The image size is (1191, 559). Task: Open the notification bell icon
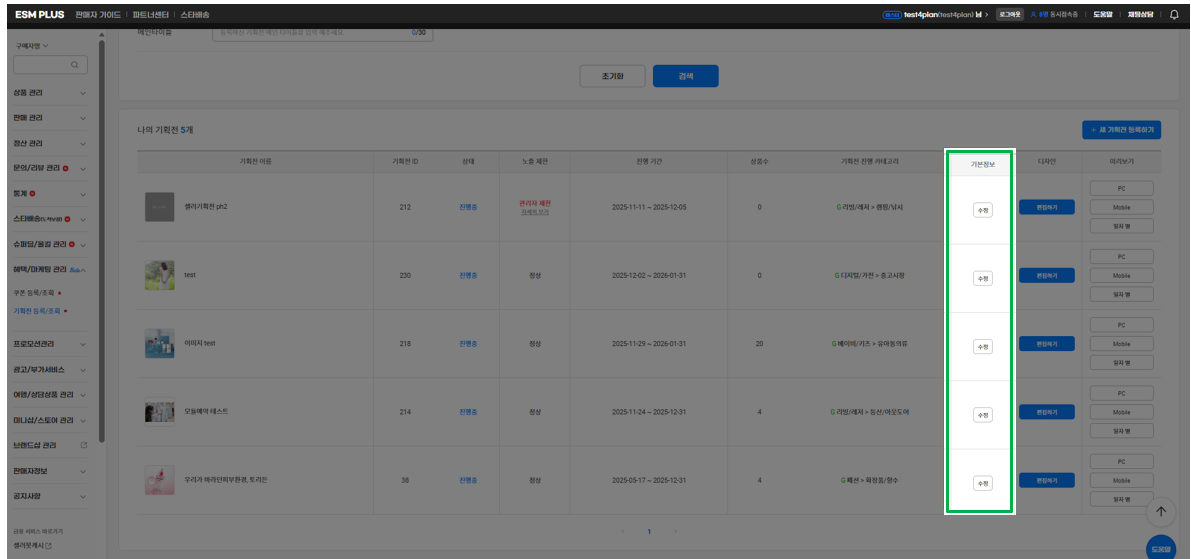(1174, 14)
